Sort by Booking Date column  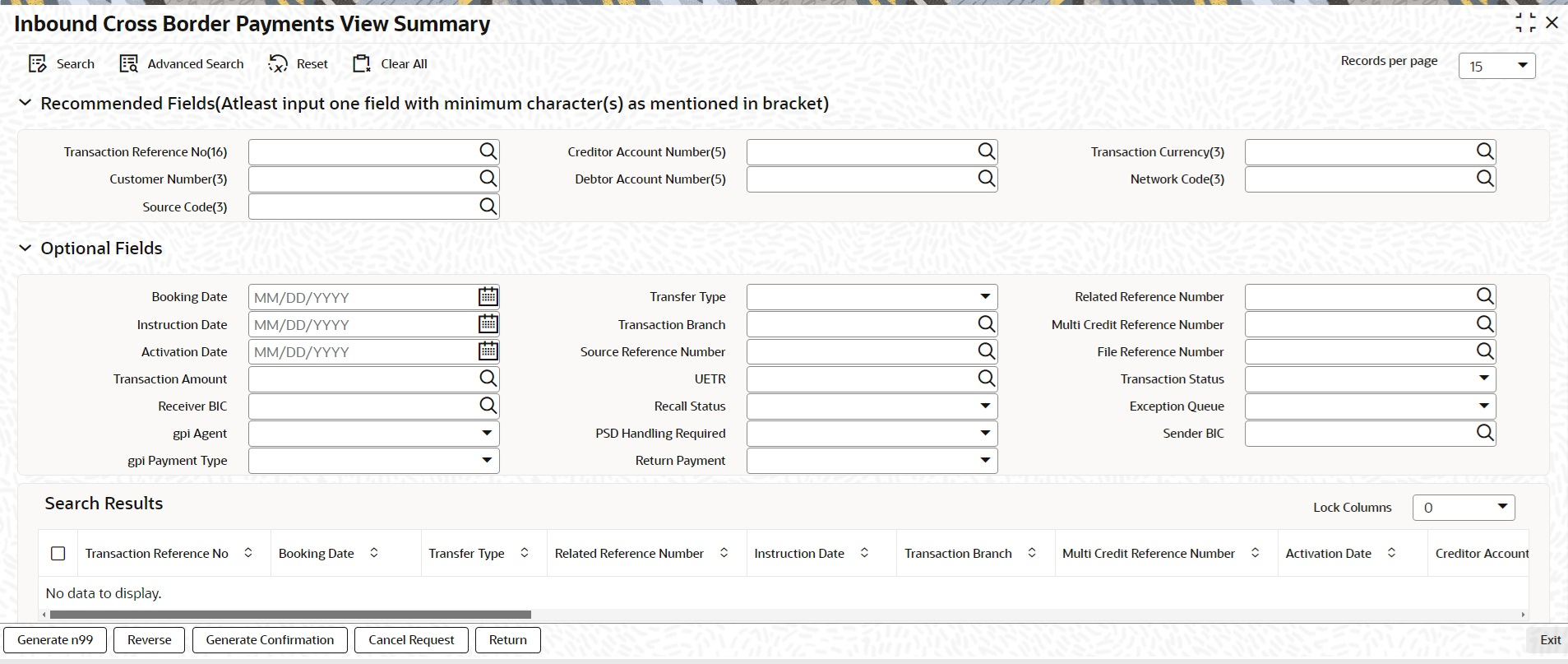[x=374, y=553]
